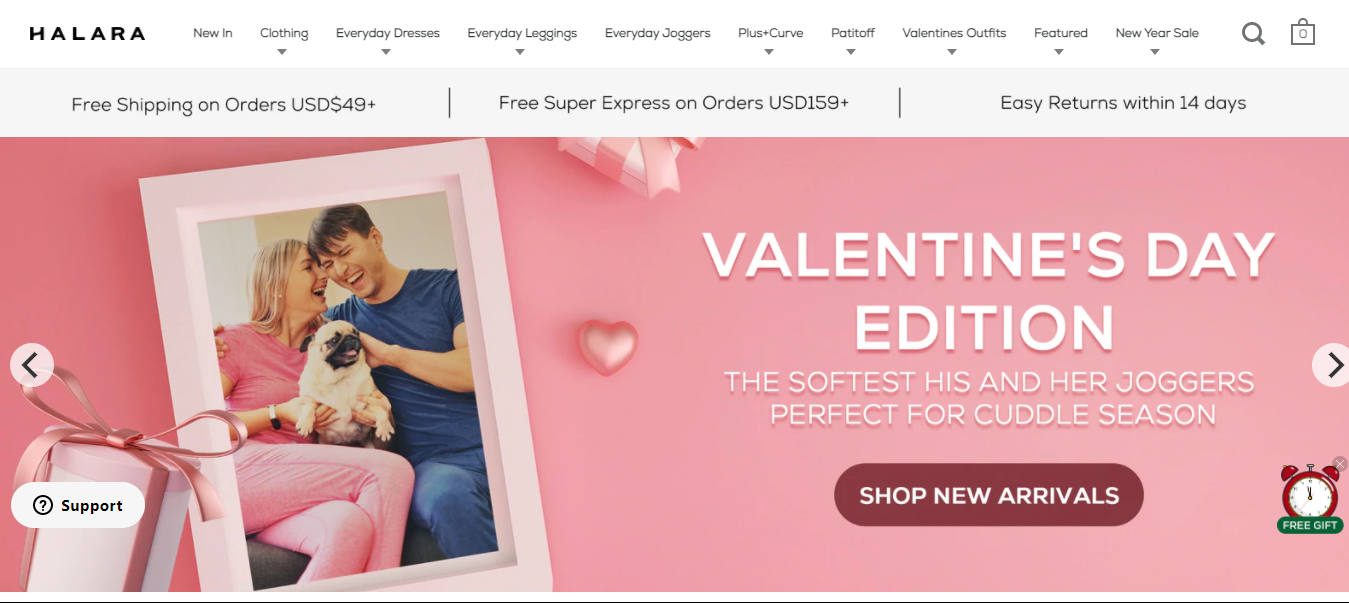Open the Patitoff menu item
This screenshot has width=1349, height=603.
[x=853, y=33]
